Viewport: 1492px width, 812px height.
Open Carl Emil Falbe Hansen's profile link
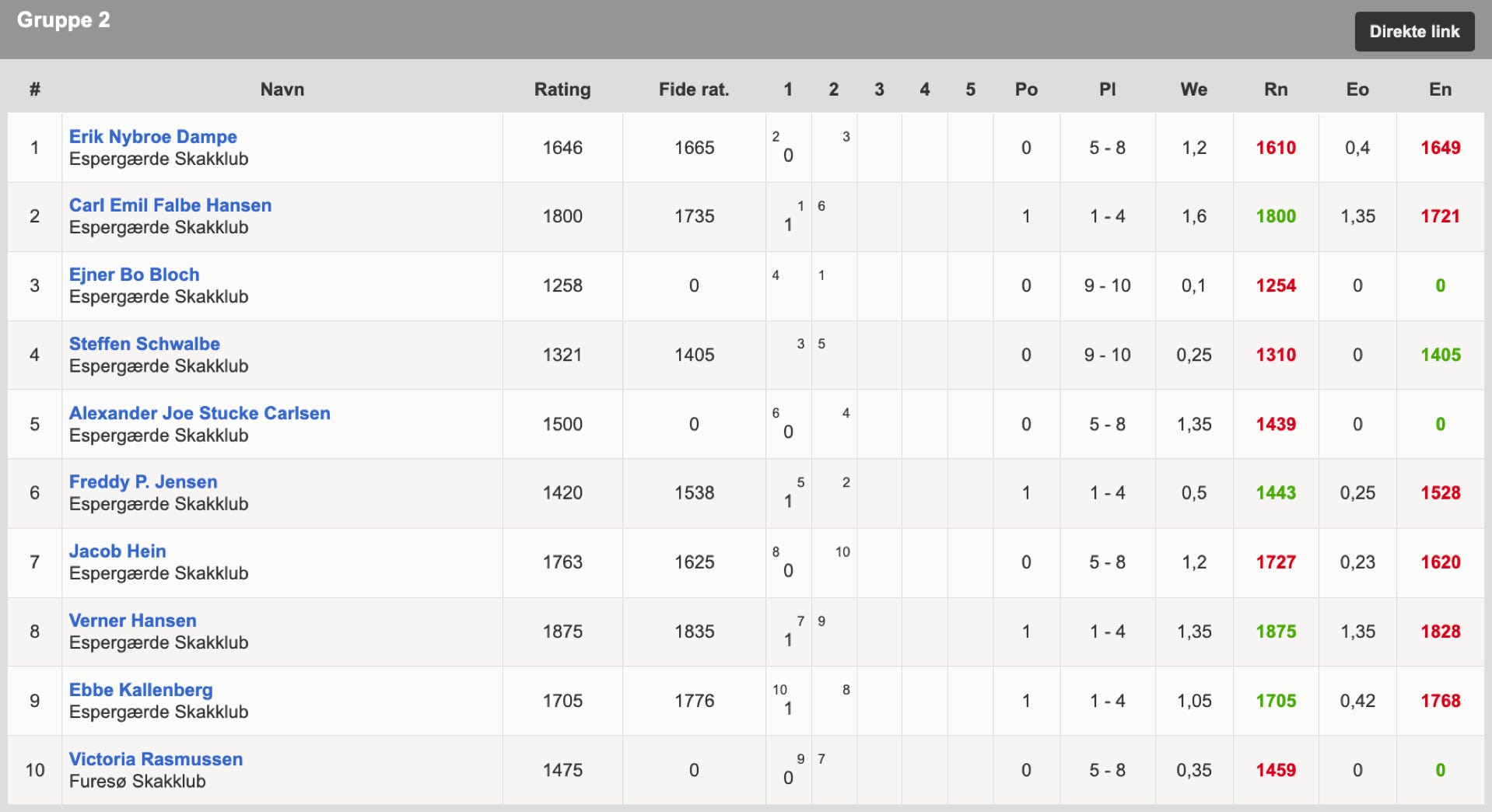(170, 205)
